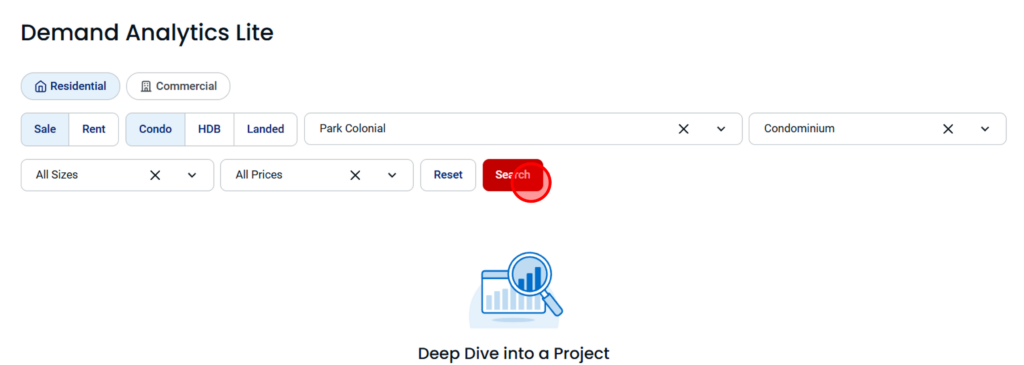Expand the Park Colonial project dropdown
Image resolution: width=1024 pixels, height=365 pixels.
pyautogui.click(x=721, y=129)
